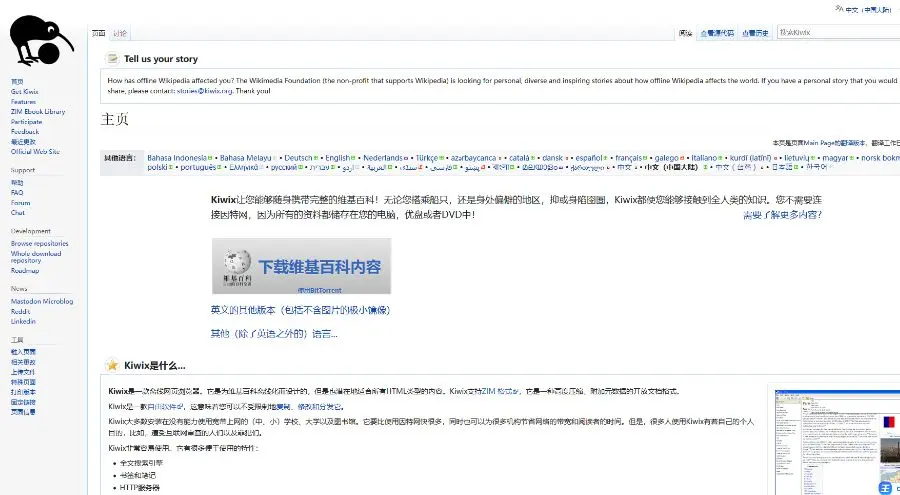This screenshot has width=900, height=495.
Task: Open Forum under Support
Action: (x=21, y=203)
